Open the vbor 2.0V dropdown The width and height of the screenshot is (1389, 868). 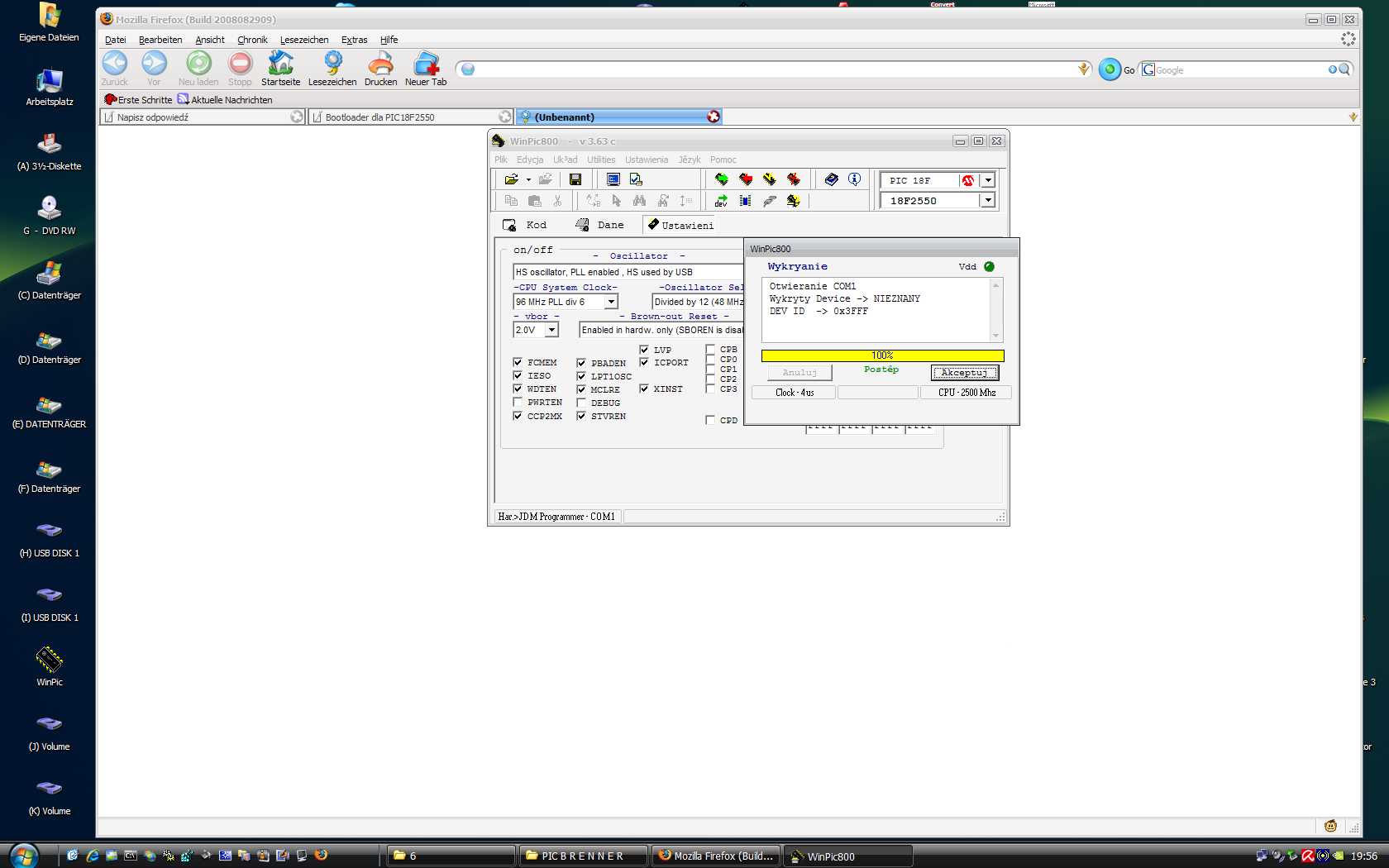click(x=552, y=330)
